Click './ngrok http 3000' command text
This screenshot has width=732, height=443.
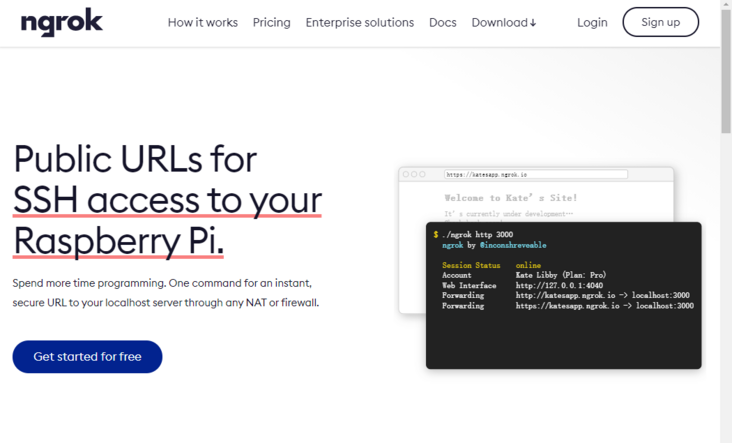pos(477,234)
